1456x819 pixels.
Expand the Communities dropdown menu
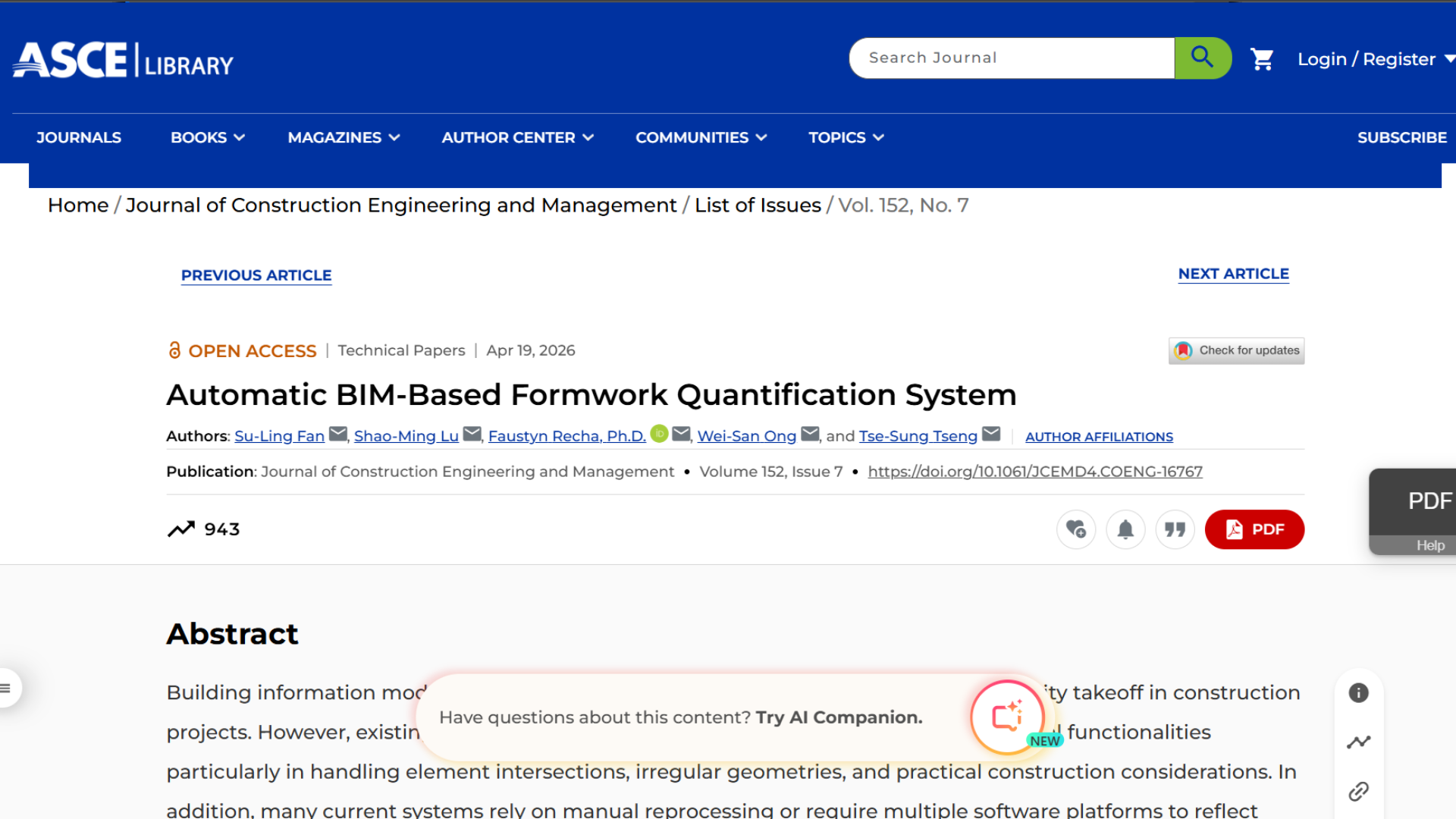[701, 137]
